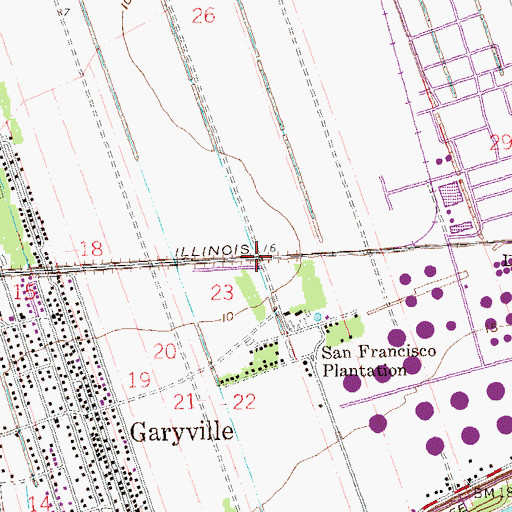Viewport: 512px width, 512px height.
Task: Click section number 26
Action: [203, 16]
